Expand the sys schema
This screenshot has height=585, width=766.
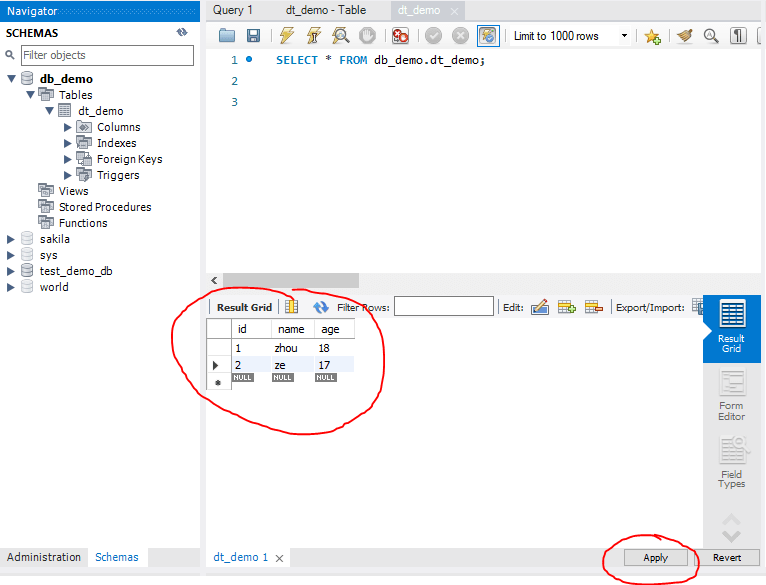click(11, 255)
